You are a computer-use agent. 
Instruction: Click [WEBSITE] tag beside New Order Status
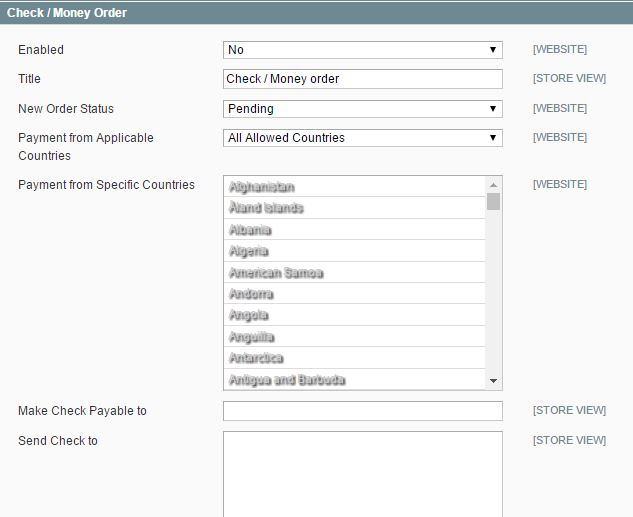pyautogui.click(x=560, y=108)
